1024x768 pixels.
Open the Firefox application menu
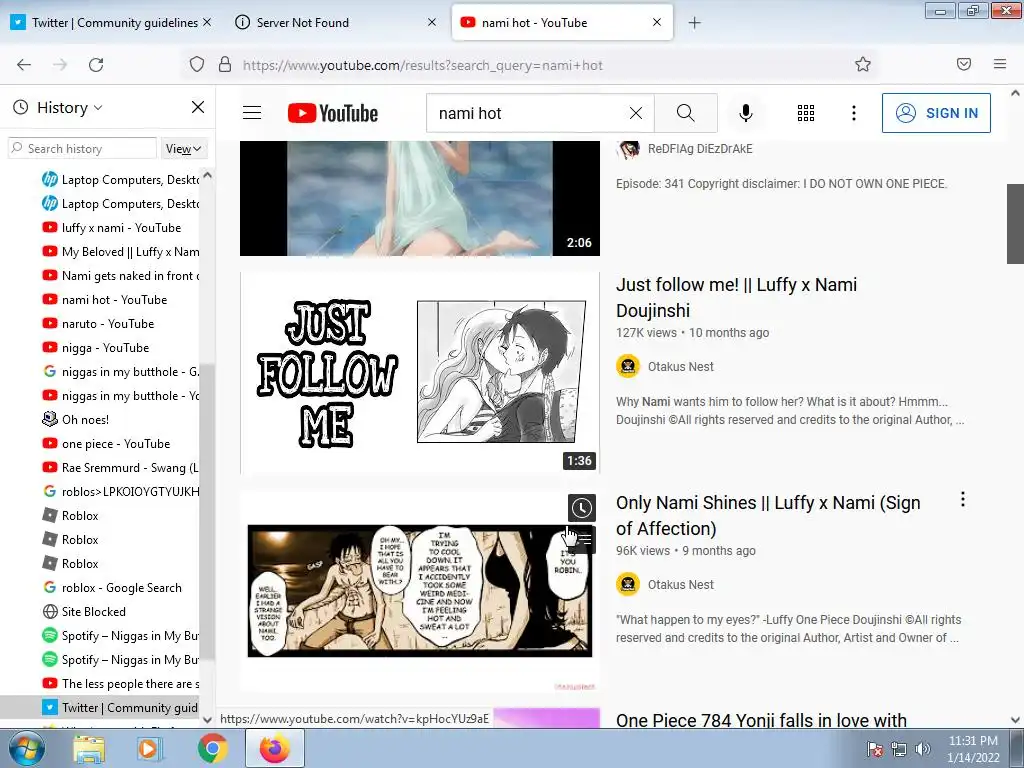pyautogui.click(x=999, y=64)
